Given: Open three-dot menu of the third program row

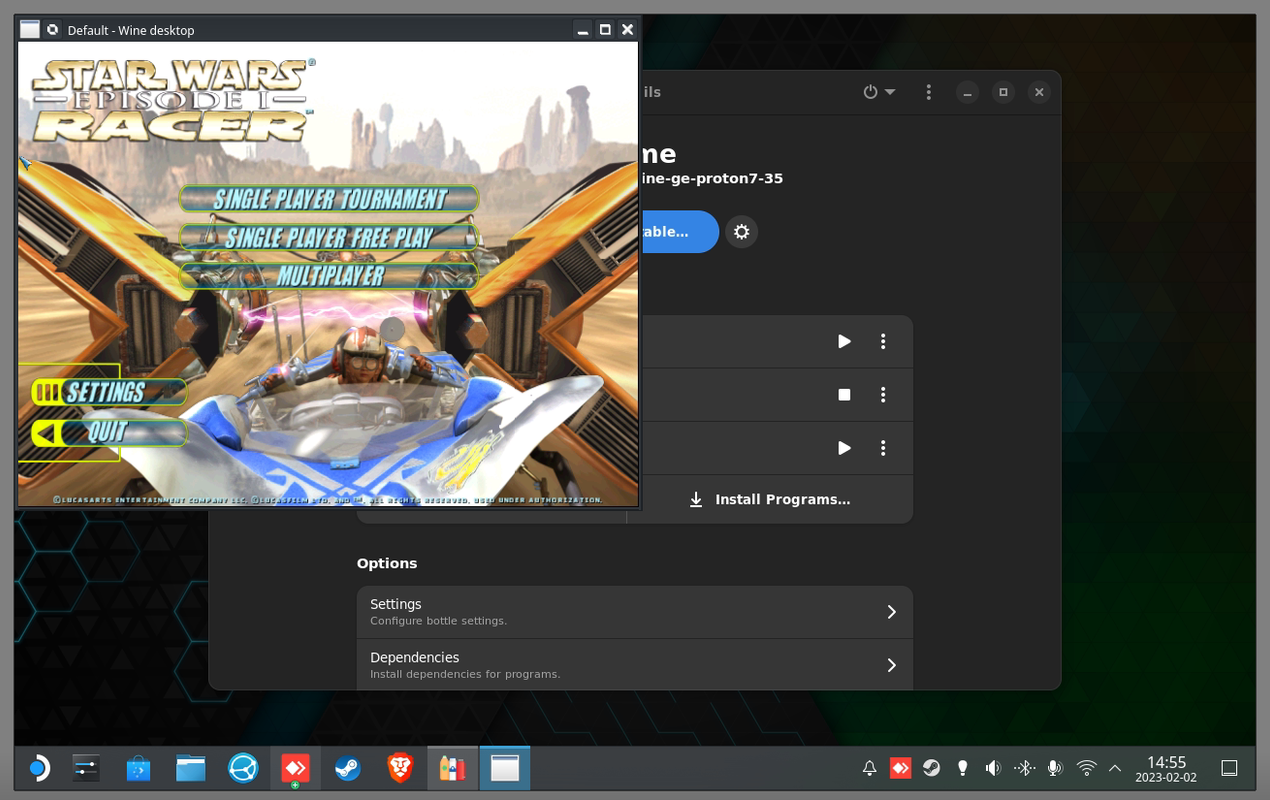Looking at the screenshot, I should (883, 448).
